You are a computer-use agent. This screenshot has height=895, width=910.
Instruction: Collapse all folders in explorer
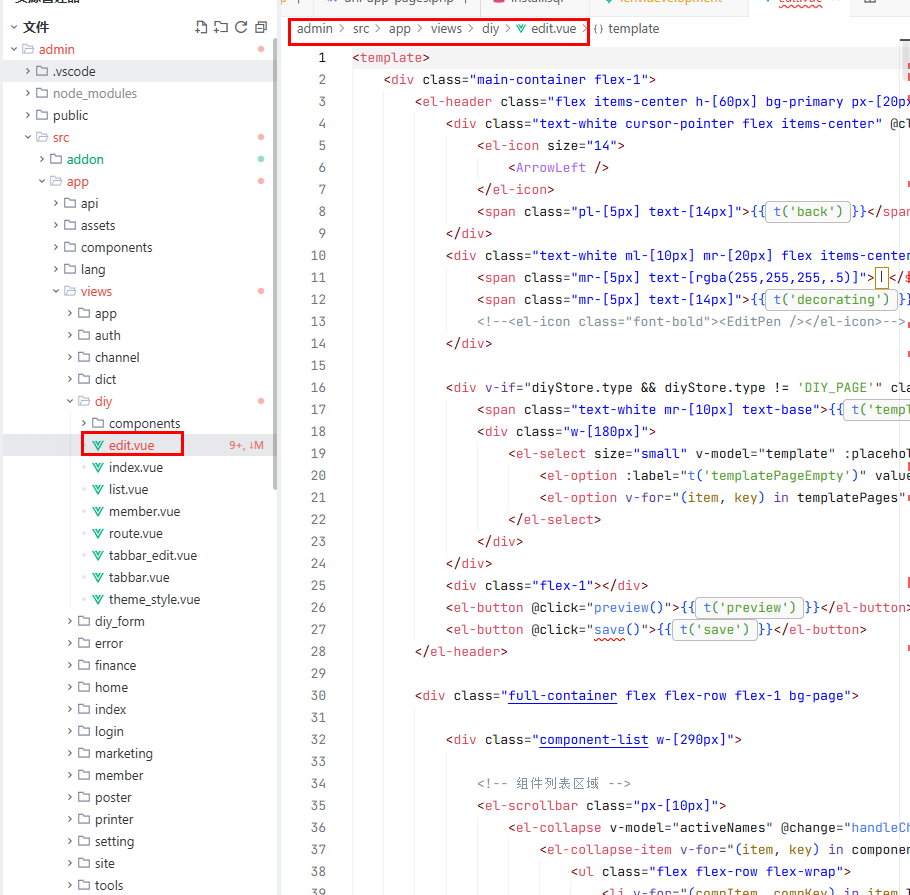[261, 27]
